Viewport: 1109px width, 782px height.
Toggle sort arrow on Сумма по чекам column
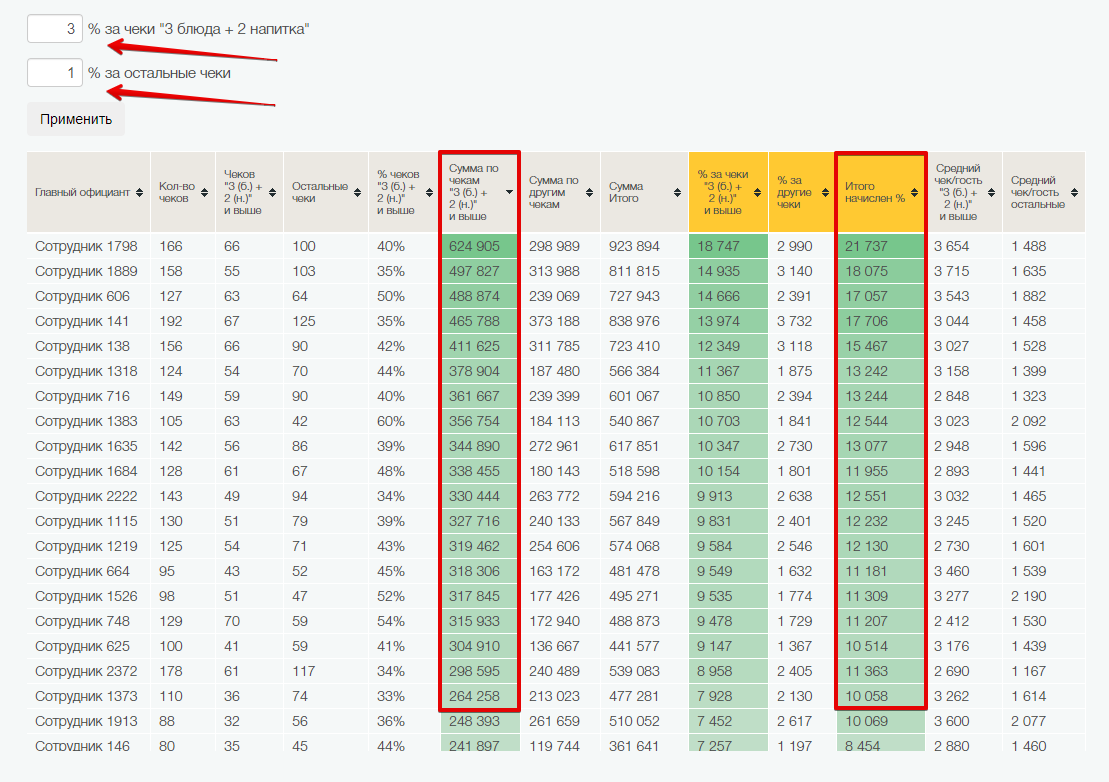[509, 192]
